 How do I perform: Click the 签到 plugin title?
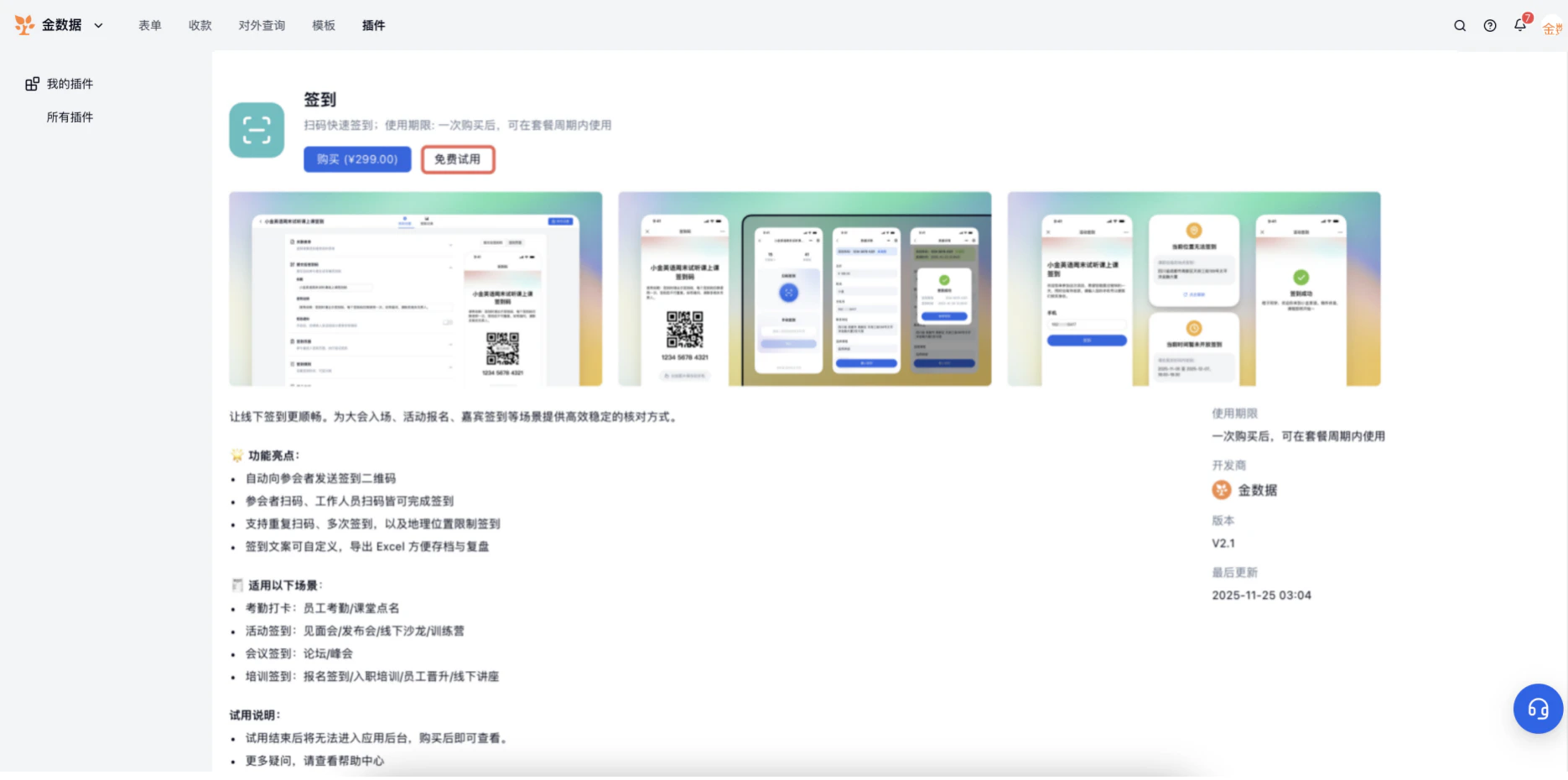pos(320,99)
